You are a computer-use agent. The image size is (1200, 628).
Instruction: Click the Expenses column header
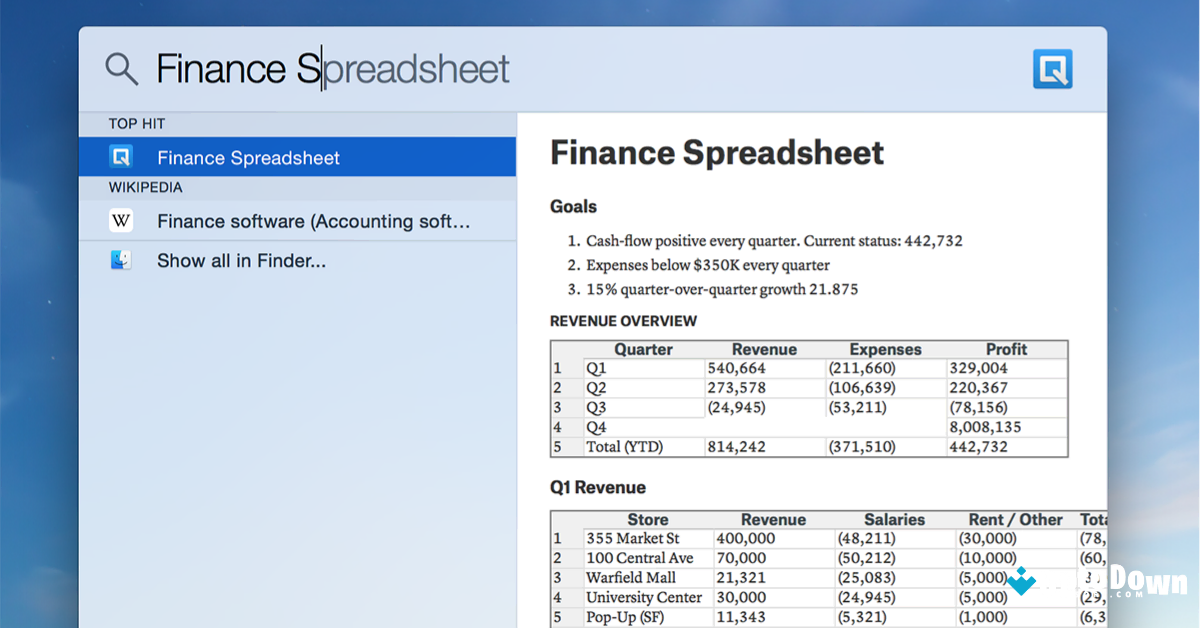tap(885, 349)
